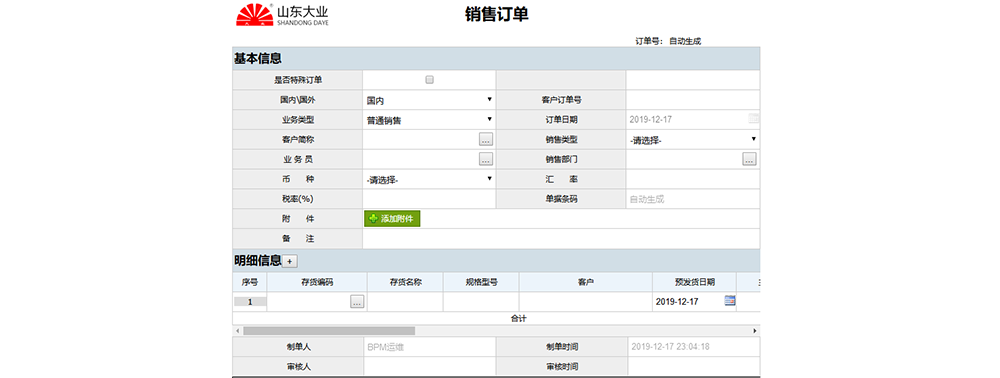Click the scrollbar left arrow
The image size is (1000, 378).
pos(237,331)
